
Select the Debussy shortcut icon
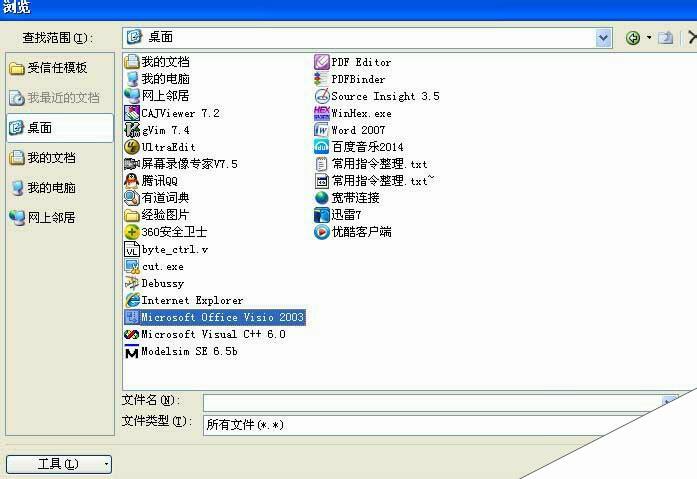pos(132,283)
